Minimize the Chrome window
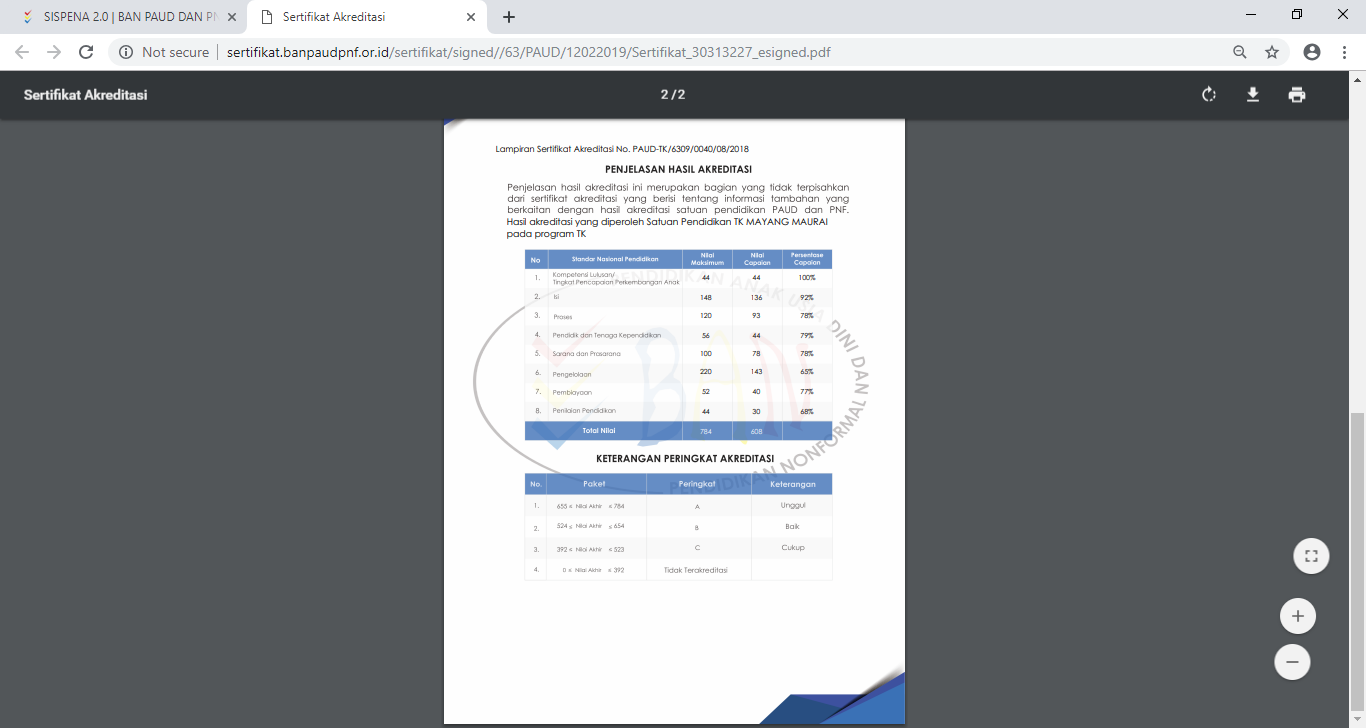This screenshot has height=728, width=1366. [x=1251, y=15]
